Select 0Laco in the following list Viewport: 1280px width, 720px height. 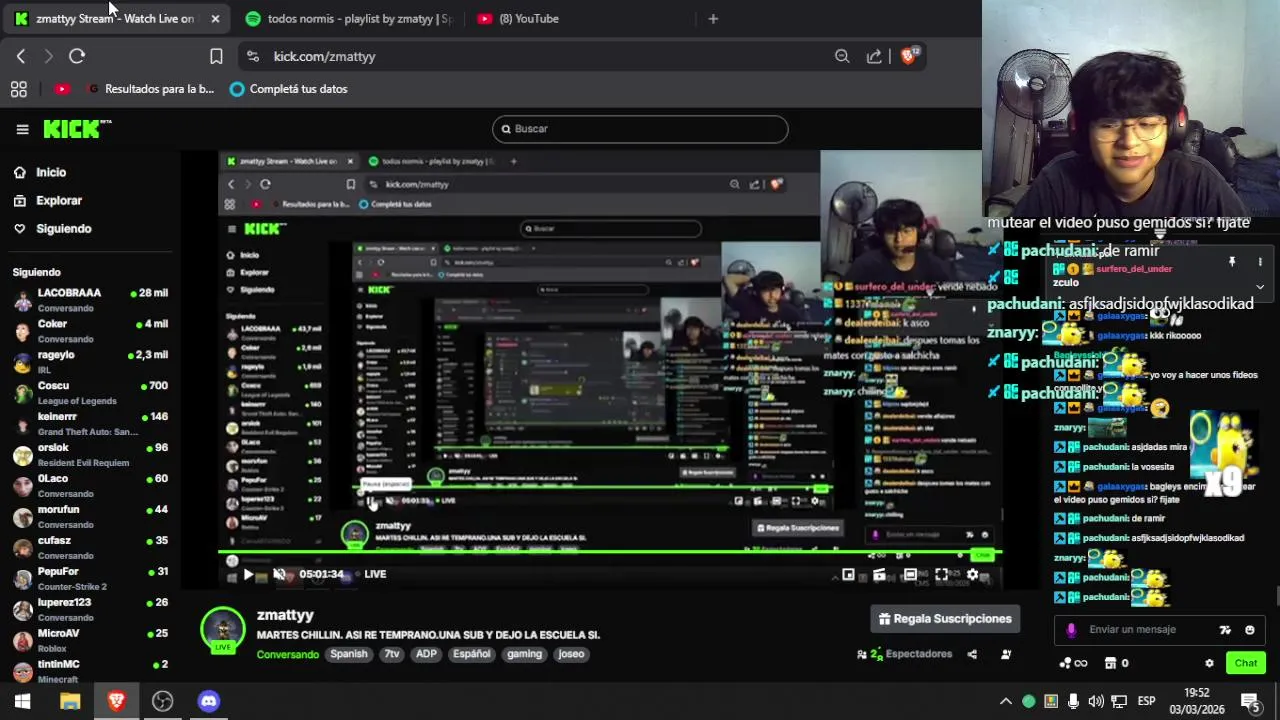pyautogui.click(x=90, y=486)
